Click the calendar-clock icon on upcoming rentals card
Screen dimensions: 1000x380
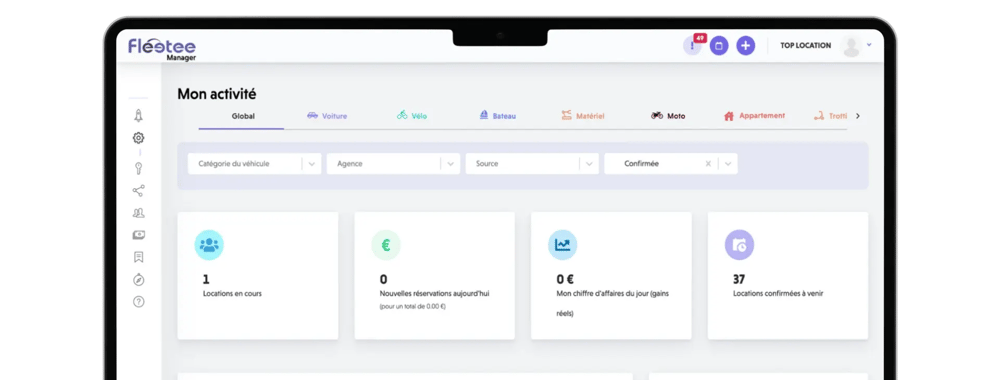pyautogui.click(x=739, y=245)
